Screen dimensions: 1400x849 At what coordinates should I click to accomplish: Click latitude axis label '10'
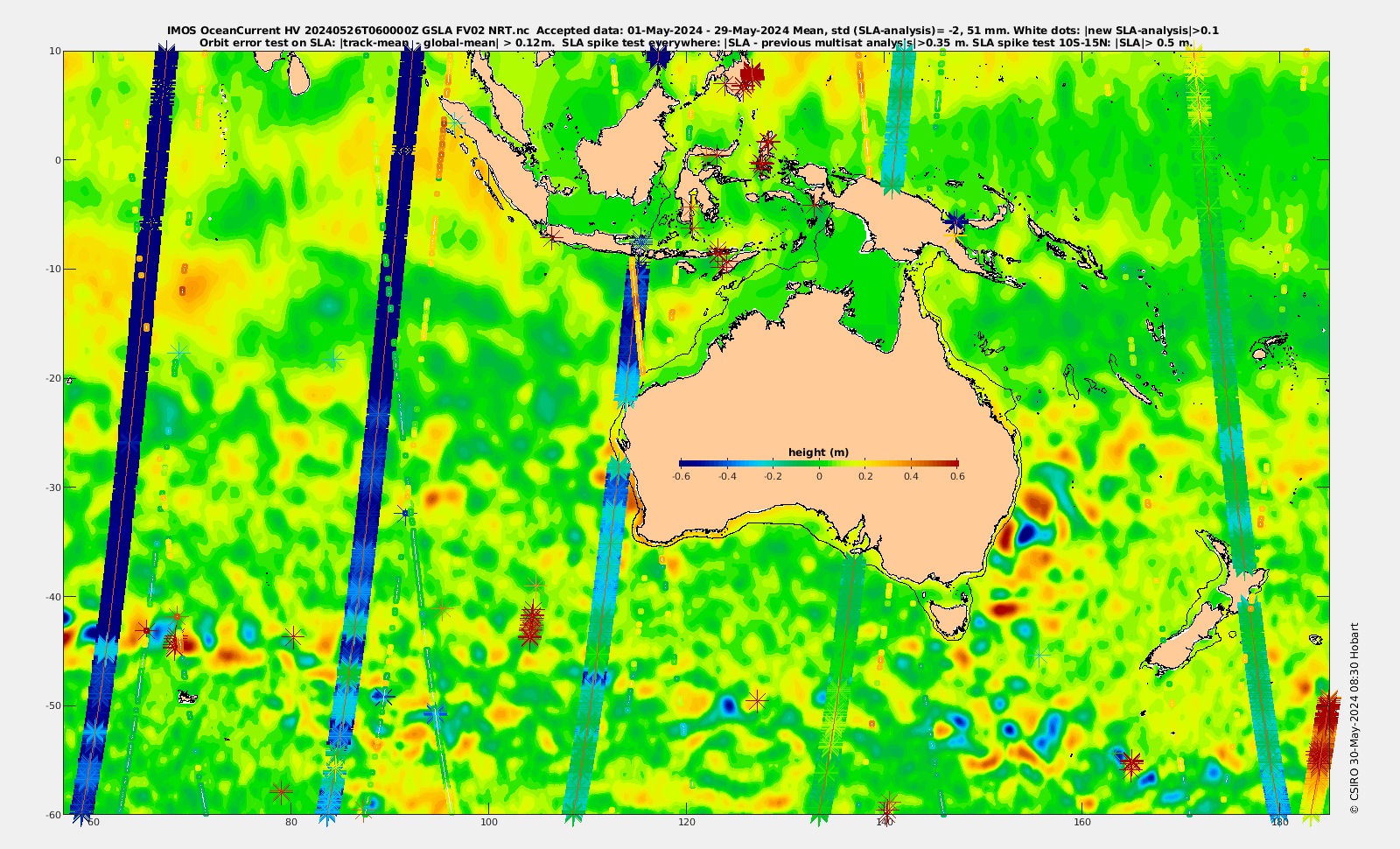[55, 51]
